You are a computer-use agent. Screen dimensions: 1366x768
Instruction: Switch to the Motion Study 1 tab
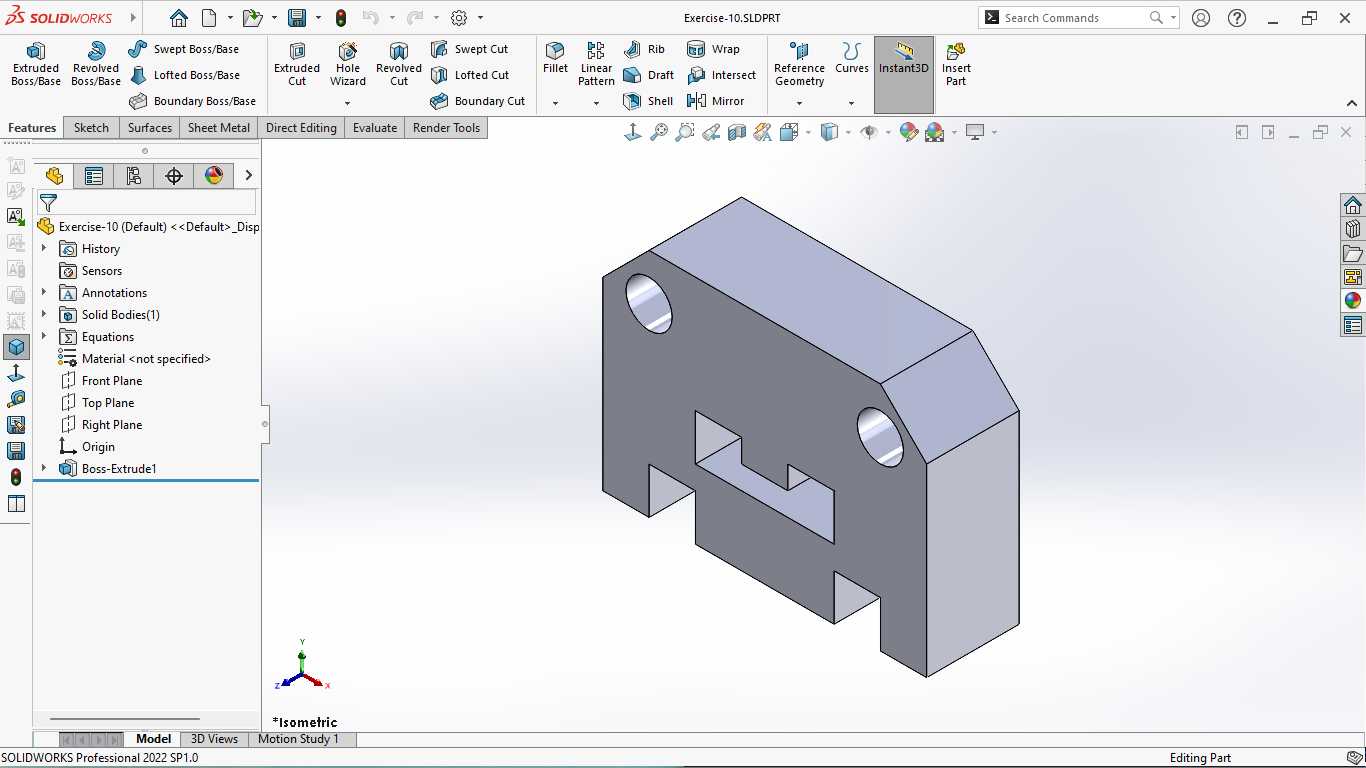(x=299, y=739)
